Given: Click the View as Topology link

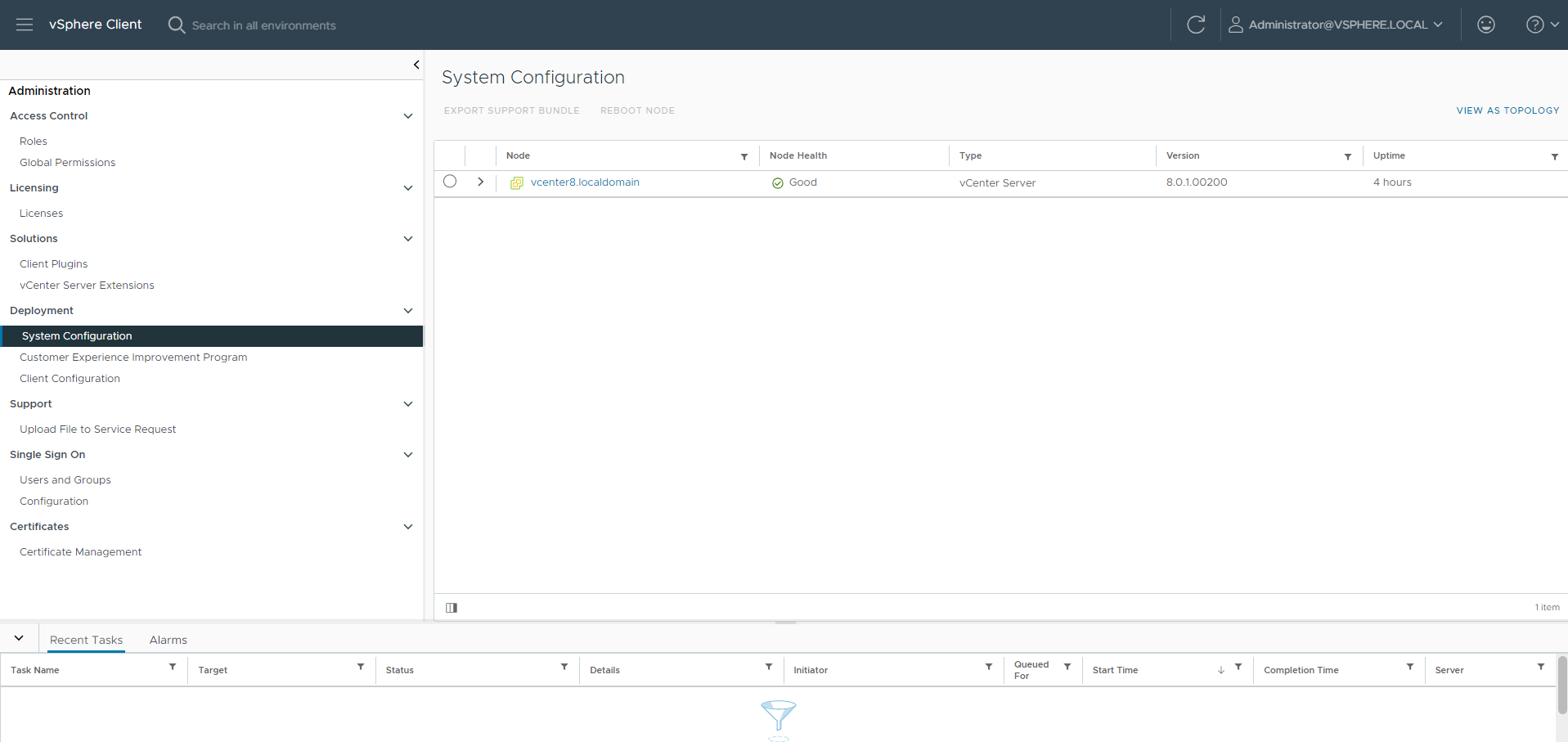Looking at the screenshot, I should [1507, 110].
